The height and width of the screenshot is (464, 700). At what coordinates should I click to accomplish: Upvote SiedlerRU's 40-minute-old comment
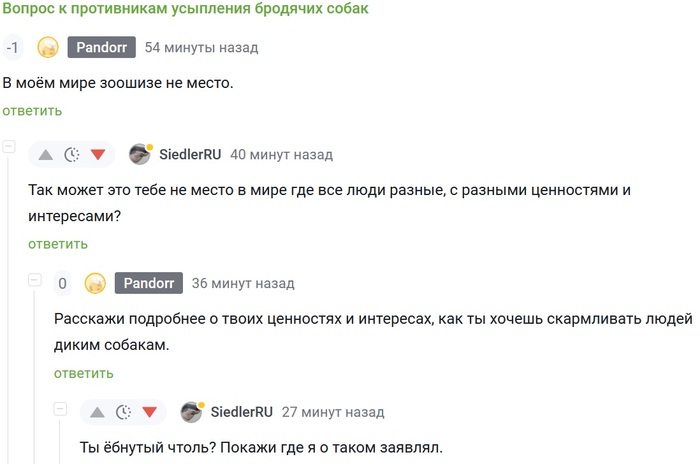click(46, 154)
